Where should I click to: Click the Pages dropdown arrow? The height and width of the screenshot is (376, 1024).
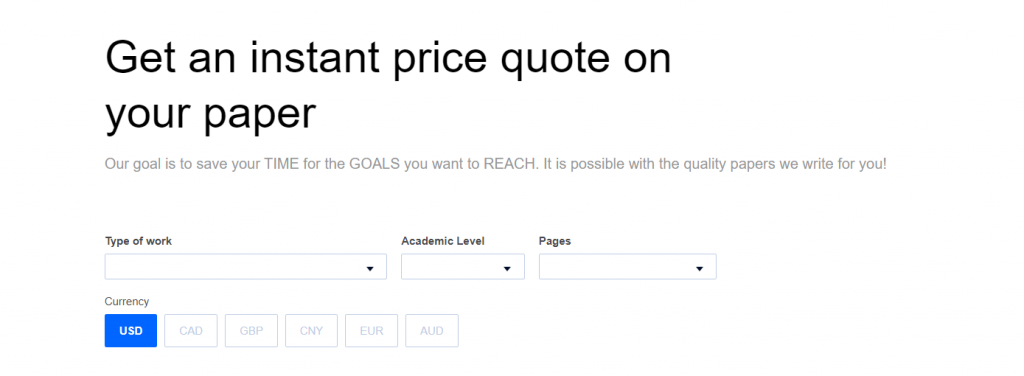699,268
